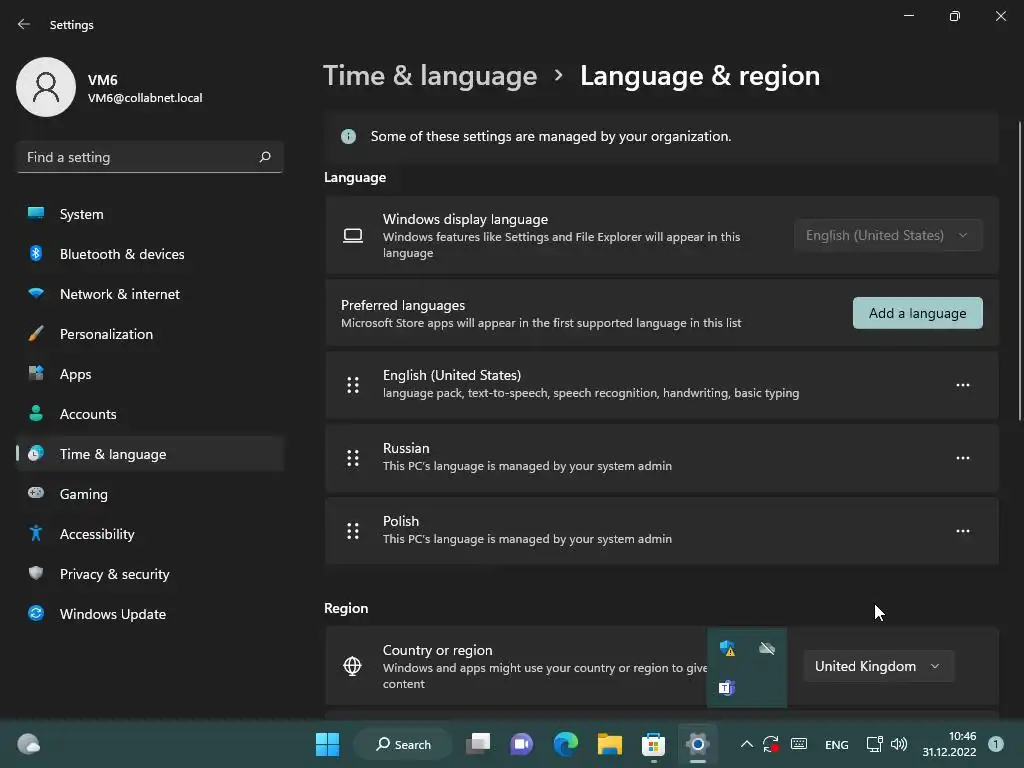Open Microsoft Store from the taskbar
Screen dimensions: 1024x768
click(x=653, y=744)
